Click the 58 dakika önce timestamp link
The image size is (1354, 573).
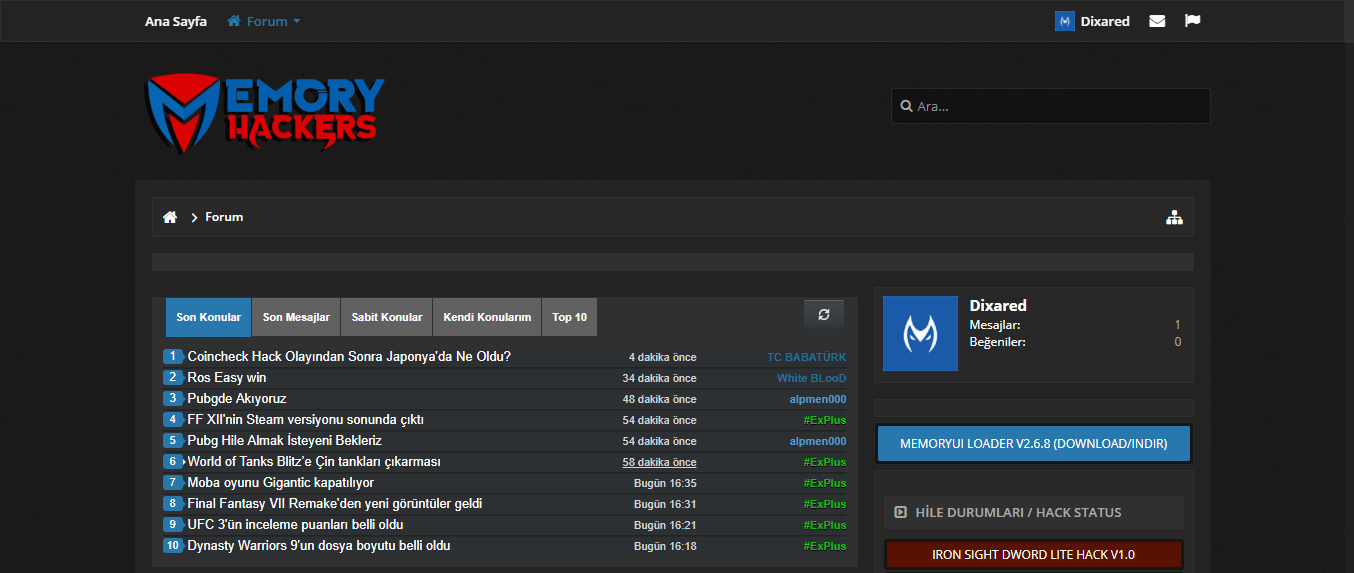pos(659,462)
